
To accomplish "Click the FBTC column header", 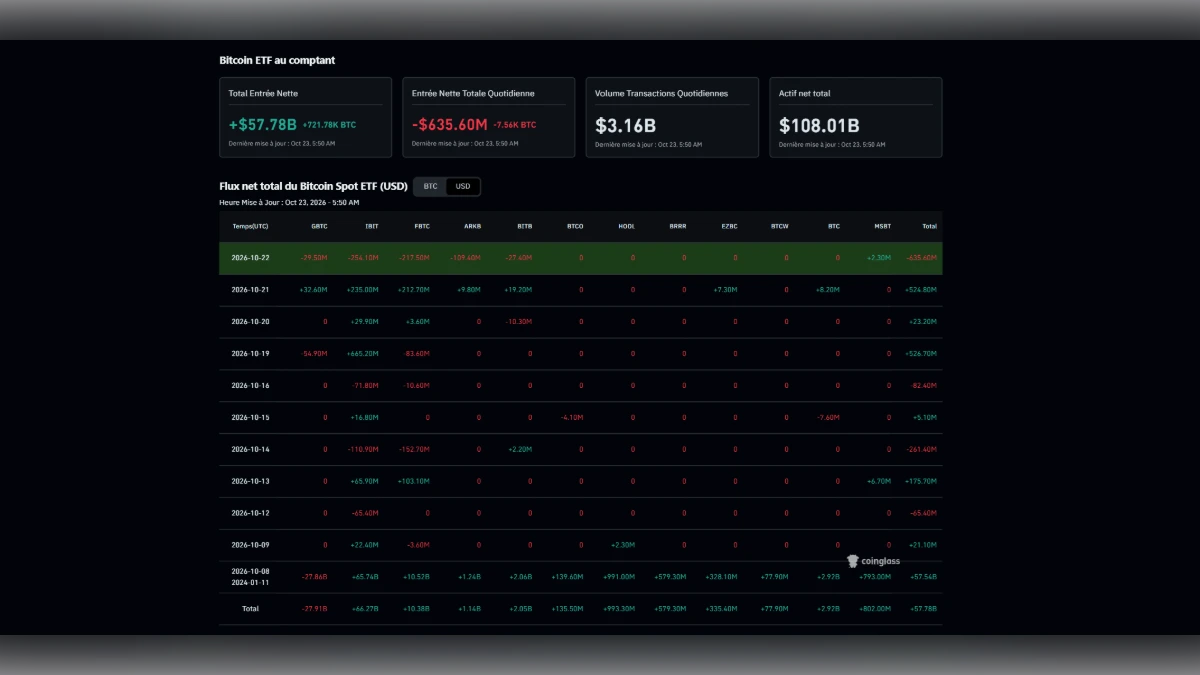I will pos(422,226).
